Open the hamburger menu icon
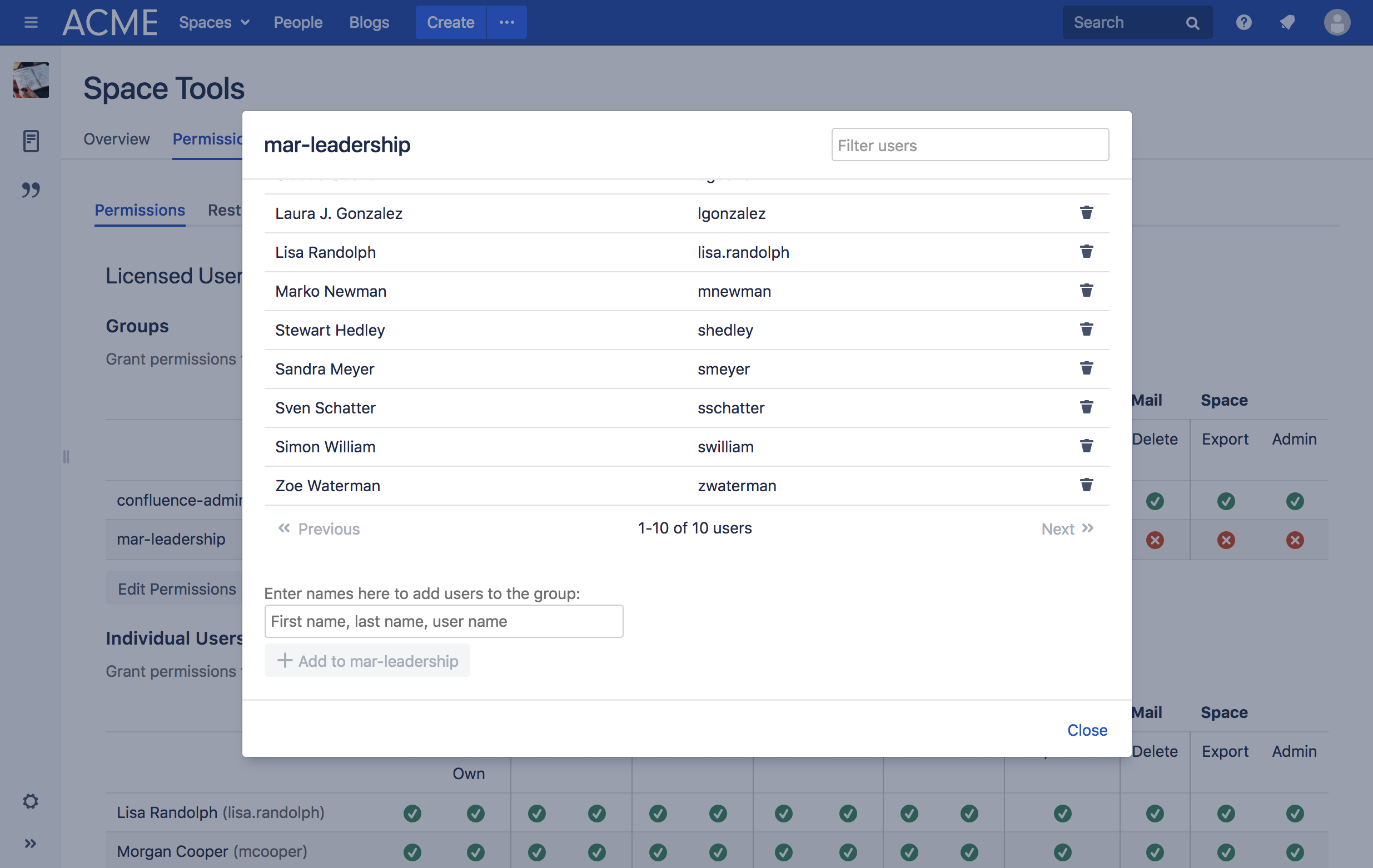This screenshot has width=1373, height=868. click(31, 22)
